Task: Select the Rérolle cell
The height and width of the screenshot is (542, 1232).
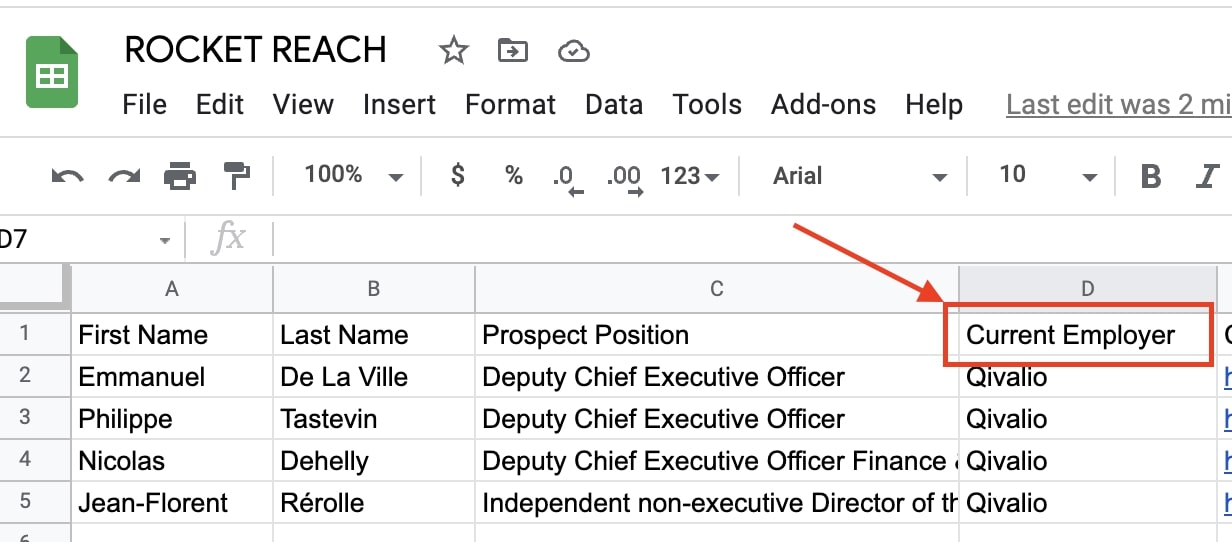Action: click(373, 502)
